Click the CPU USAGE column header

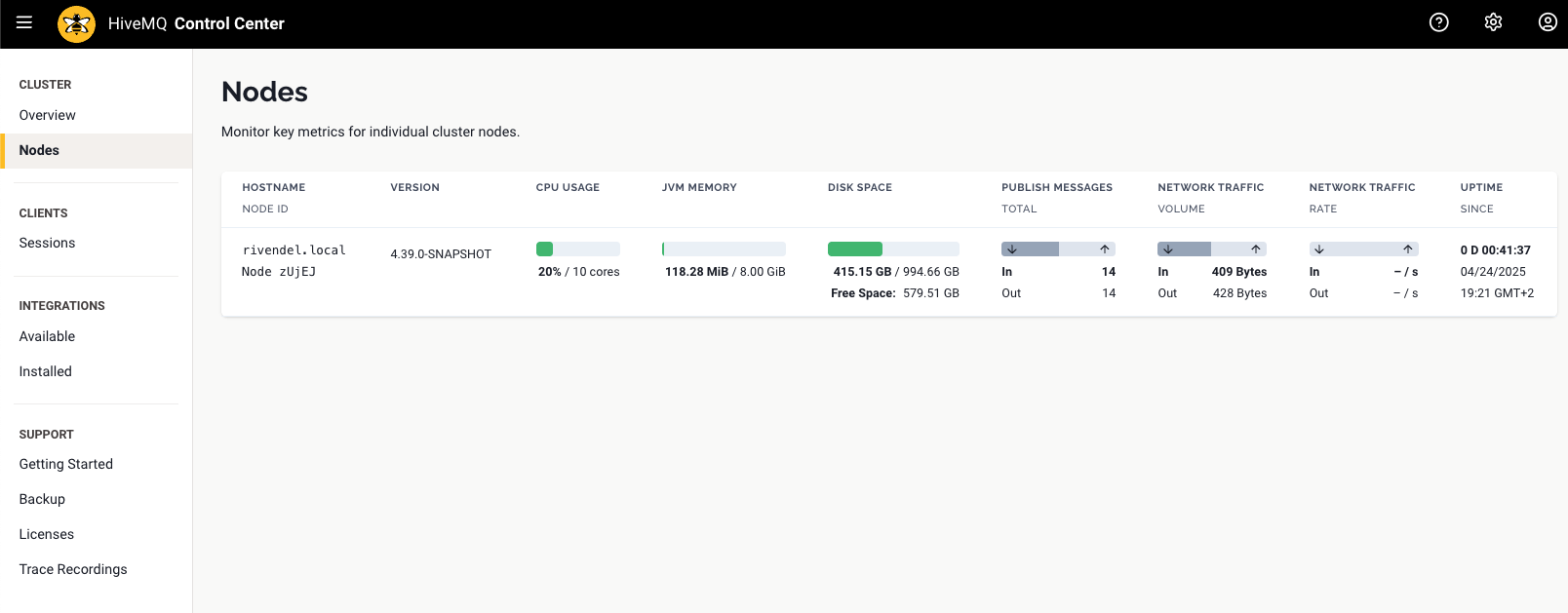(x=568, y=187)
